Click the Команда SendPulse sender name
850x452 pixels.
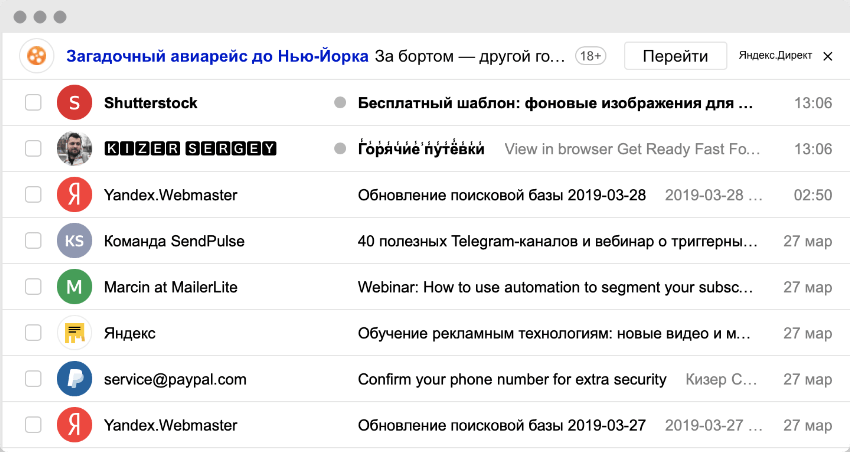(174, 241)
